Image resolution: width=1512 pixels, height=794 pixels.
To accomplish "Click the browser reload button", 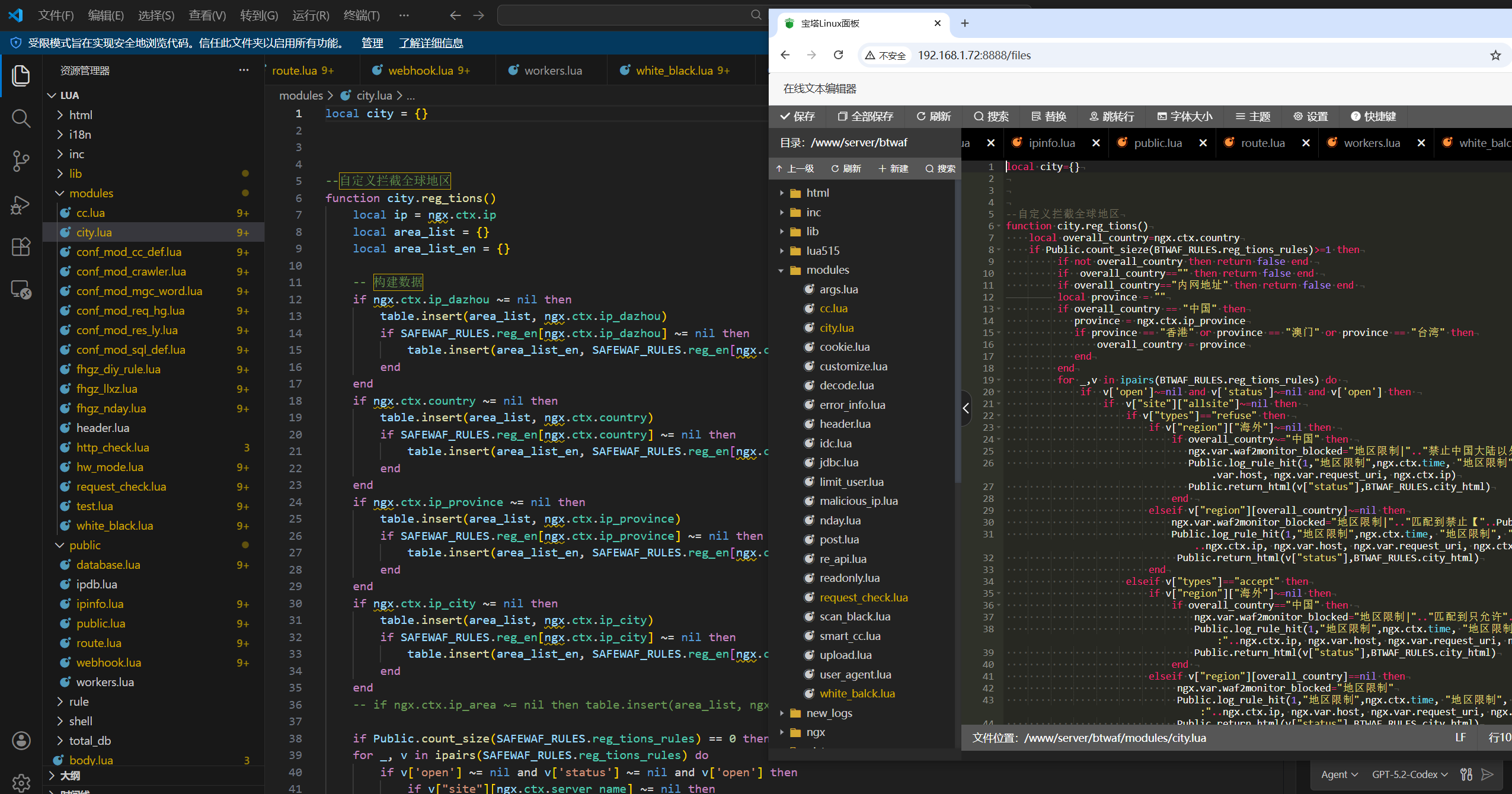I will 838,55.
